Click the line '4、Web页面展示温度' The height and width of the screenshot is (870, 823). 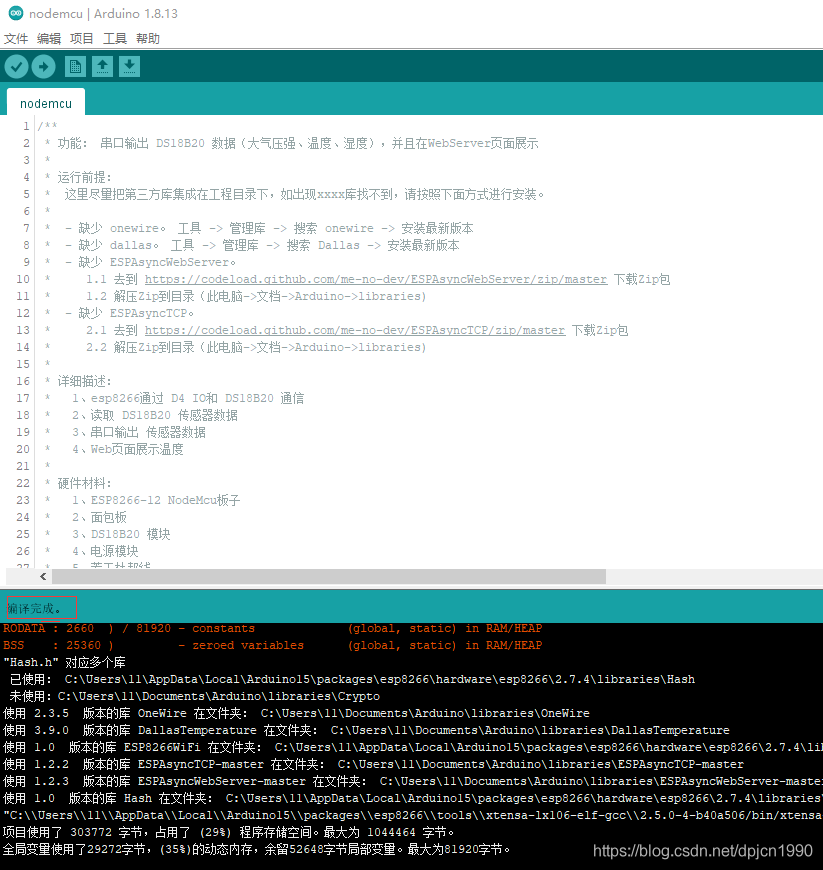tap(128, 449)
